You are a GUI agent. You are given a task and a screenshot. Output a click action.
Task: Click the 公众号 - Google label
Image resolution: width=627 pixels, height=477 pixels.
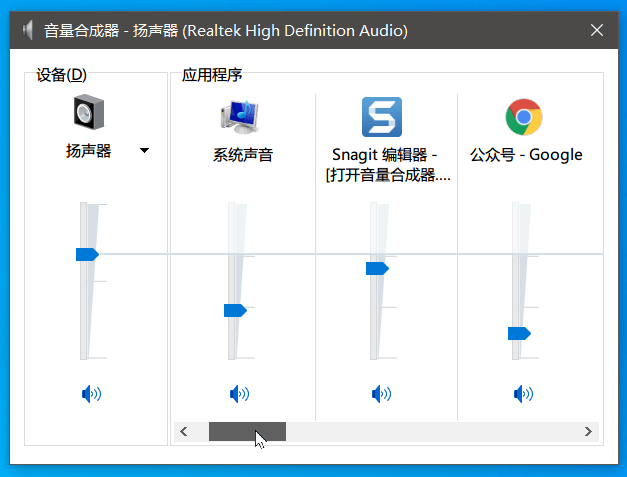pyautogui.click(x=526, y=155)
